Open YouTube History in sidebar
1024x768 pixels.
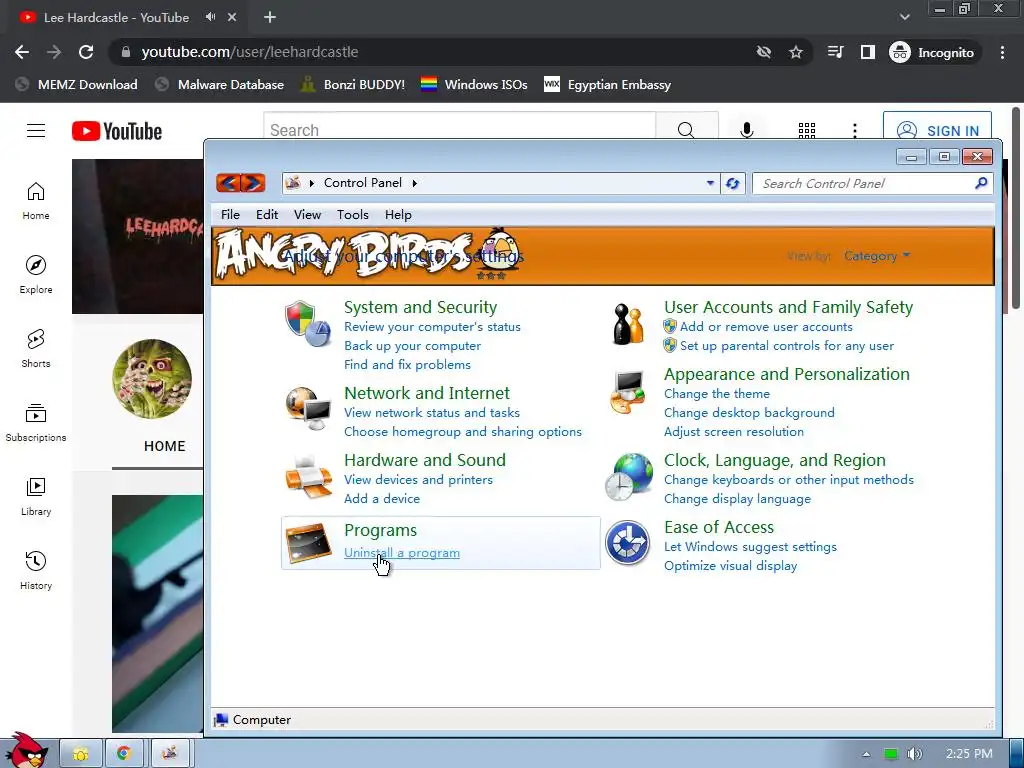pyautogui.click(x=36, y=570)
